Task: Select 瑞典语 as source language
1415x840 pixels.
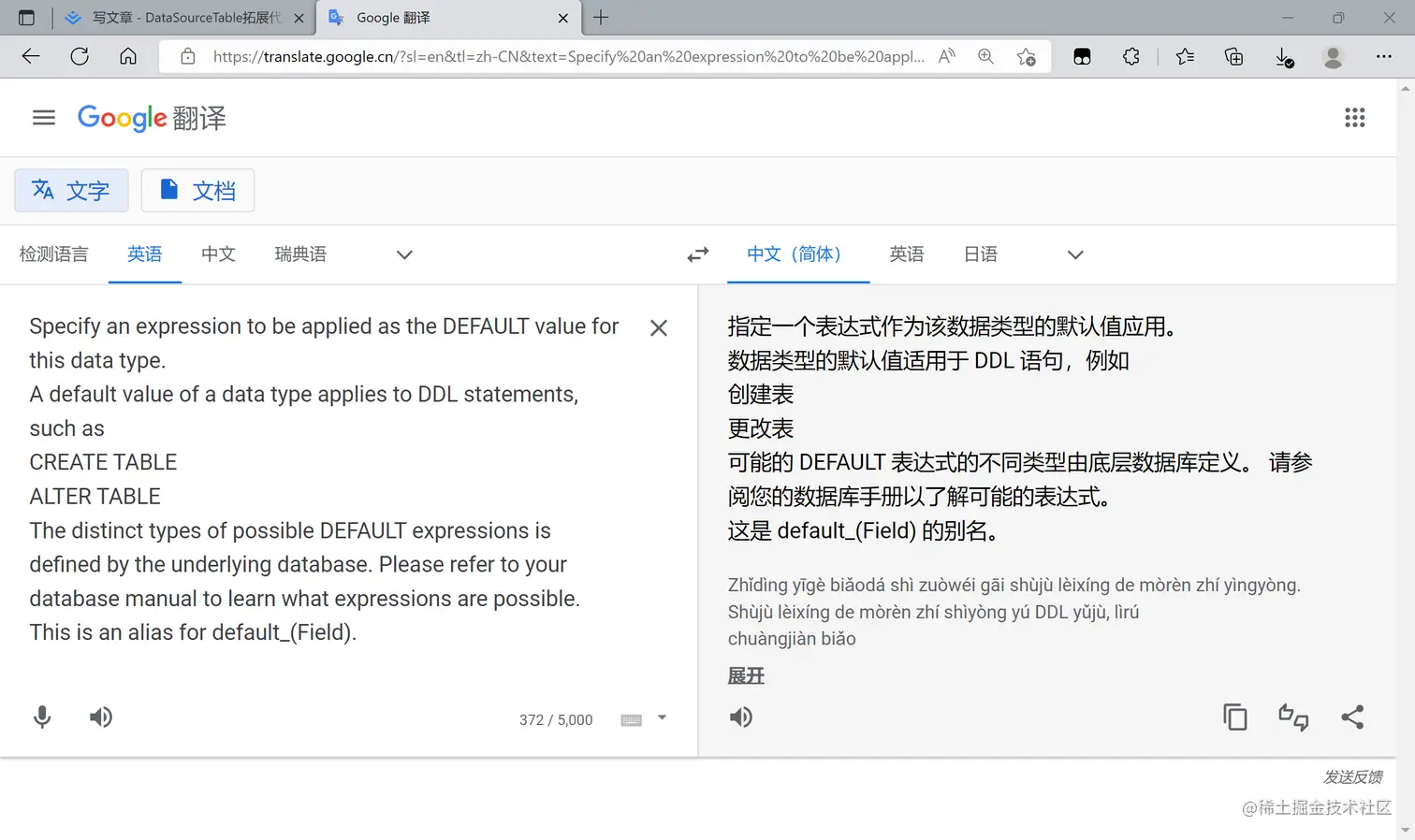Action: pyautogui.click(x=300, y=254)
